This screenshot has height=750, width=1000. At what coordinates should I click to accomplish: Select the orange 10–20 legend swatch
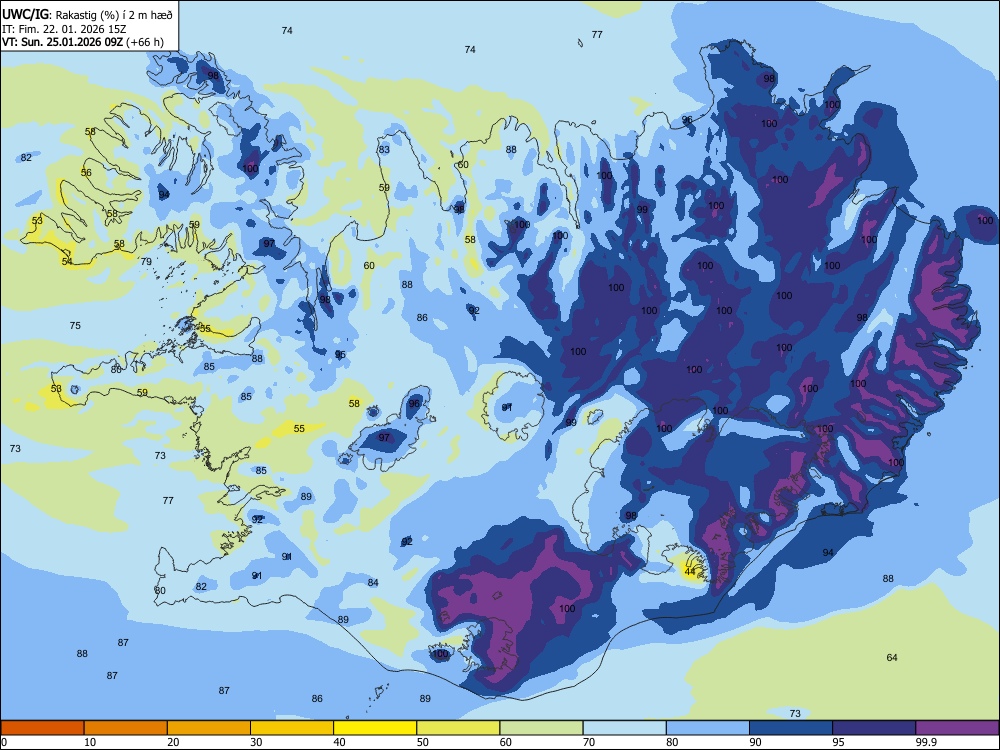click(126, 728)
